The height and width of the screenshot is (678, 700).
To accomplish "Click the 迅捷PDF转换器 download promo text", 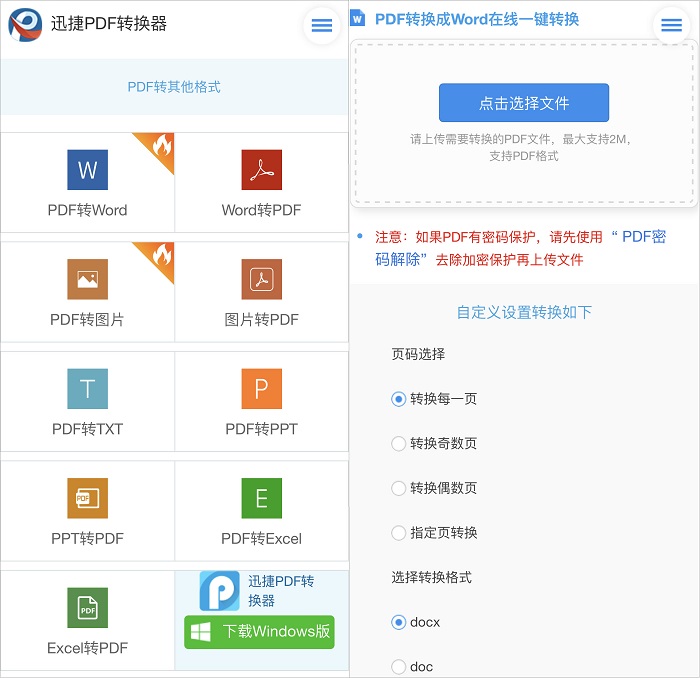I will pos(281,591).
